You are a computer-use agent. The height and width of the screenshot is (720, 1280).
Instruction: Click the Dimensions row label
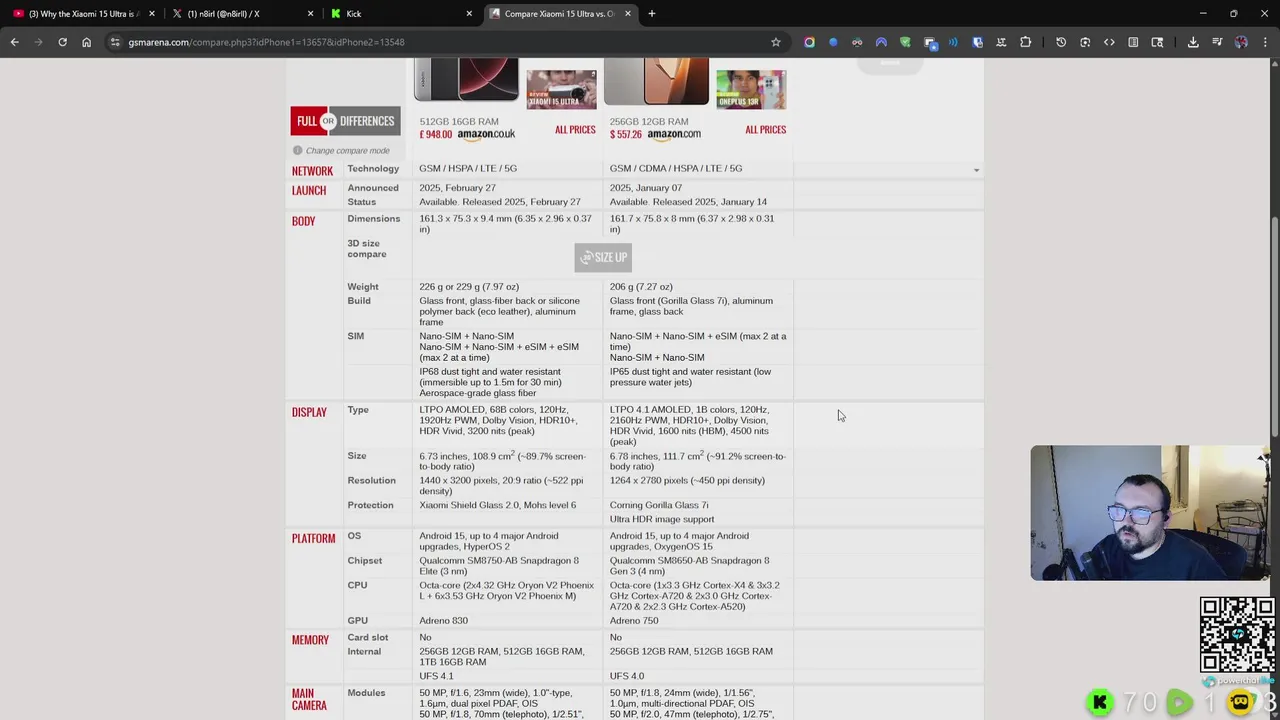coord(373,219)
